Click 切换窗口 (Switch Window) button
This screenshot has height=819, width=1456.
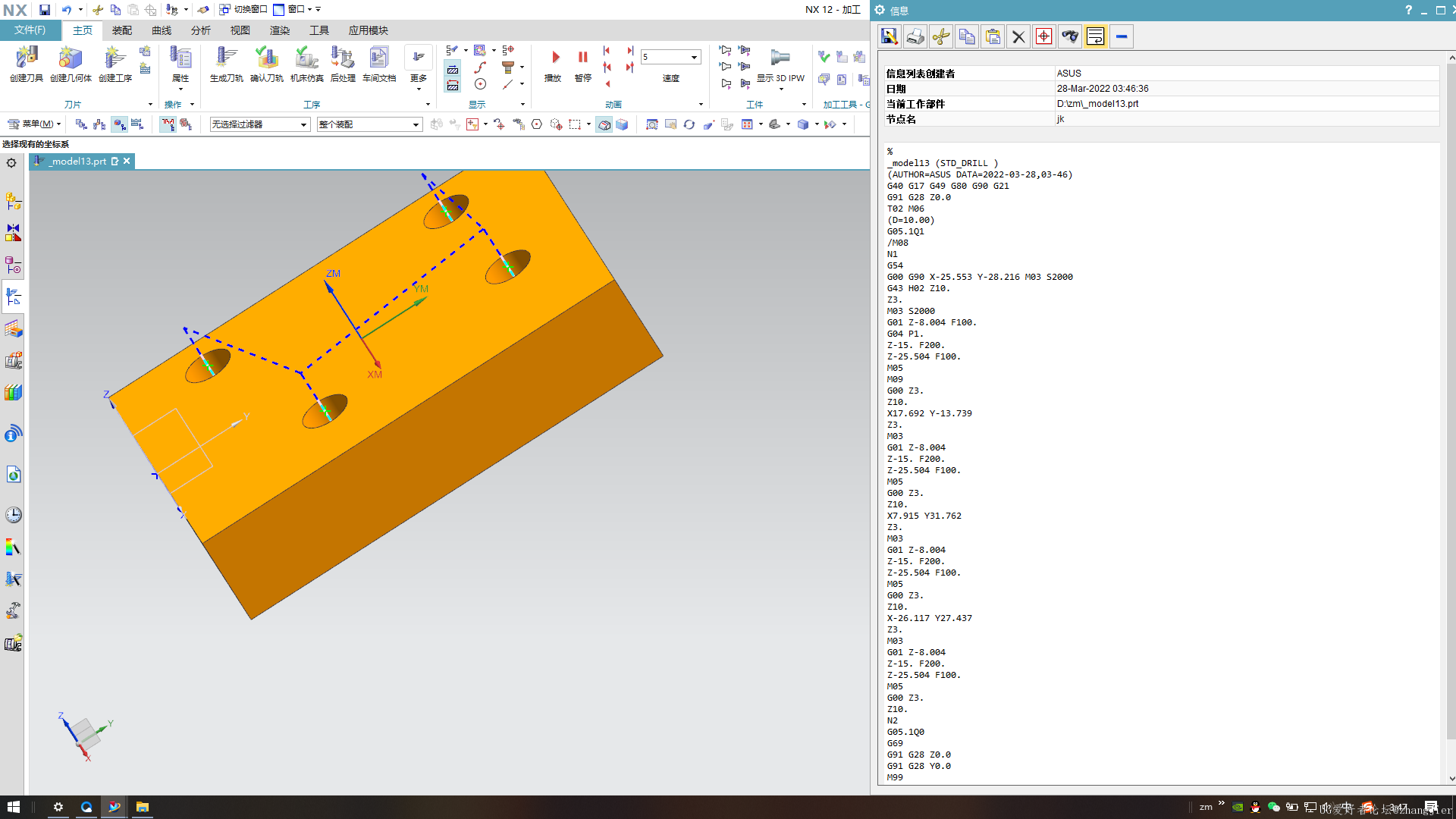pyautogui.click(x=243, y=10)
